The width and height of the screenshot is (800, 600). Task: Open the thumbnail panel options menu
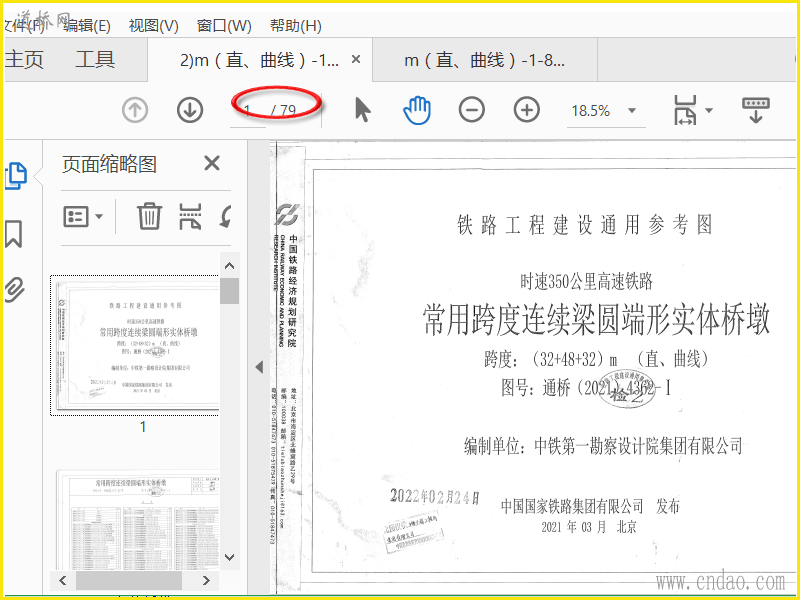[83, 217]
